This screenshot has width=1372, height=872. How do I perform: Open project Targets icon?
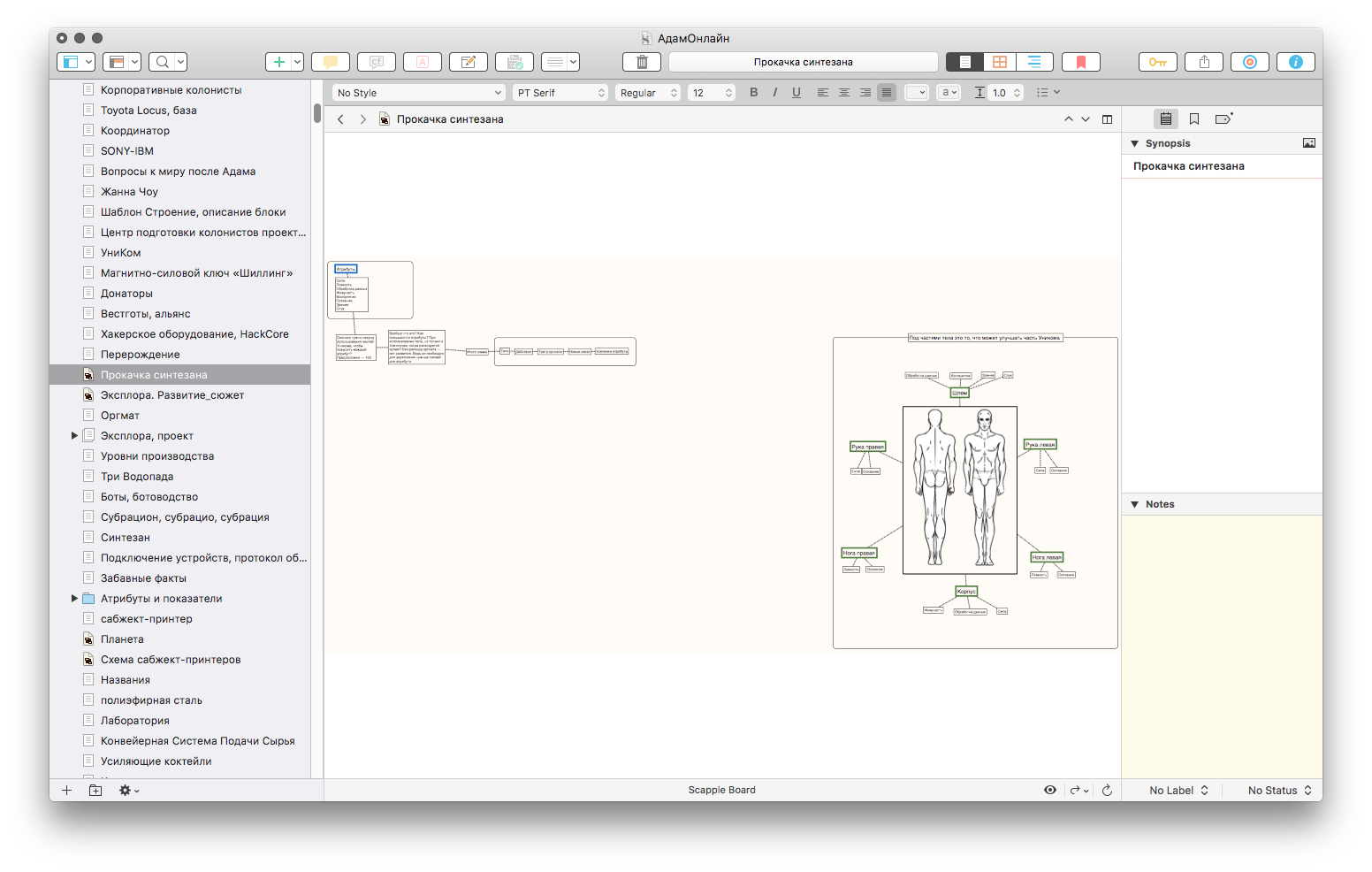point(1249,62)
